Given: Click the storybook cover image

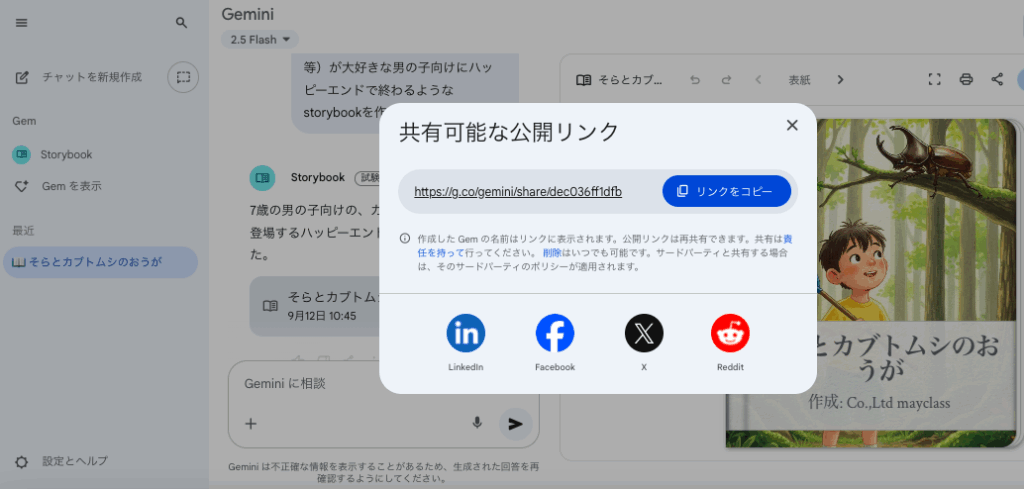Looking at the screenshot, I should pos(918,283).
